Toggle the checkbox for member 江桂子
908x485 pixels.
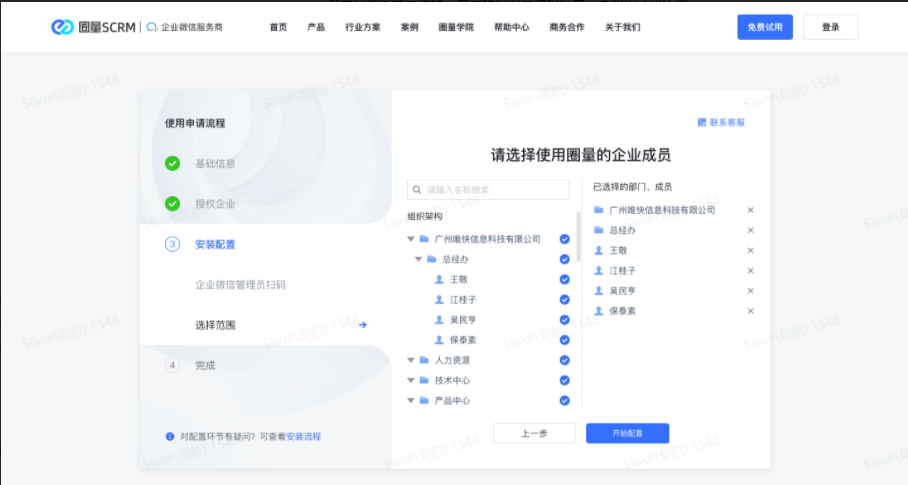pyautogui.click(x=564, y=300)
